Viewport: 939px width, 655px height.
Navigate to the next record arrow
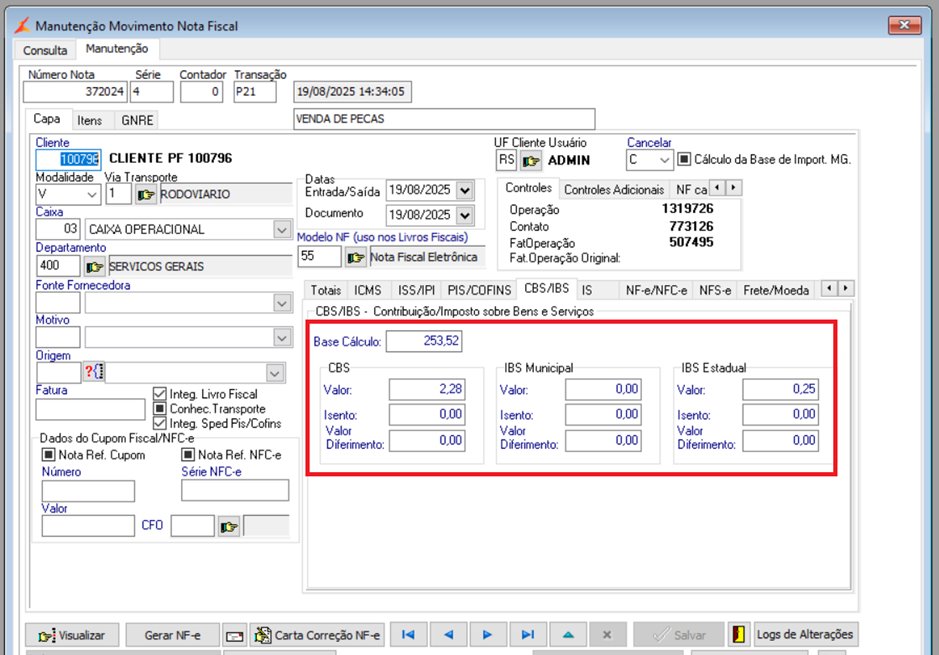click(488, 634)
